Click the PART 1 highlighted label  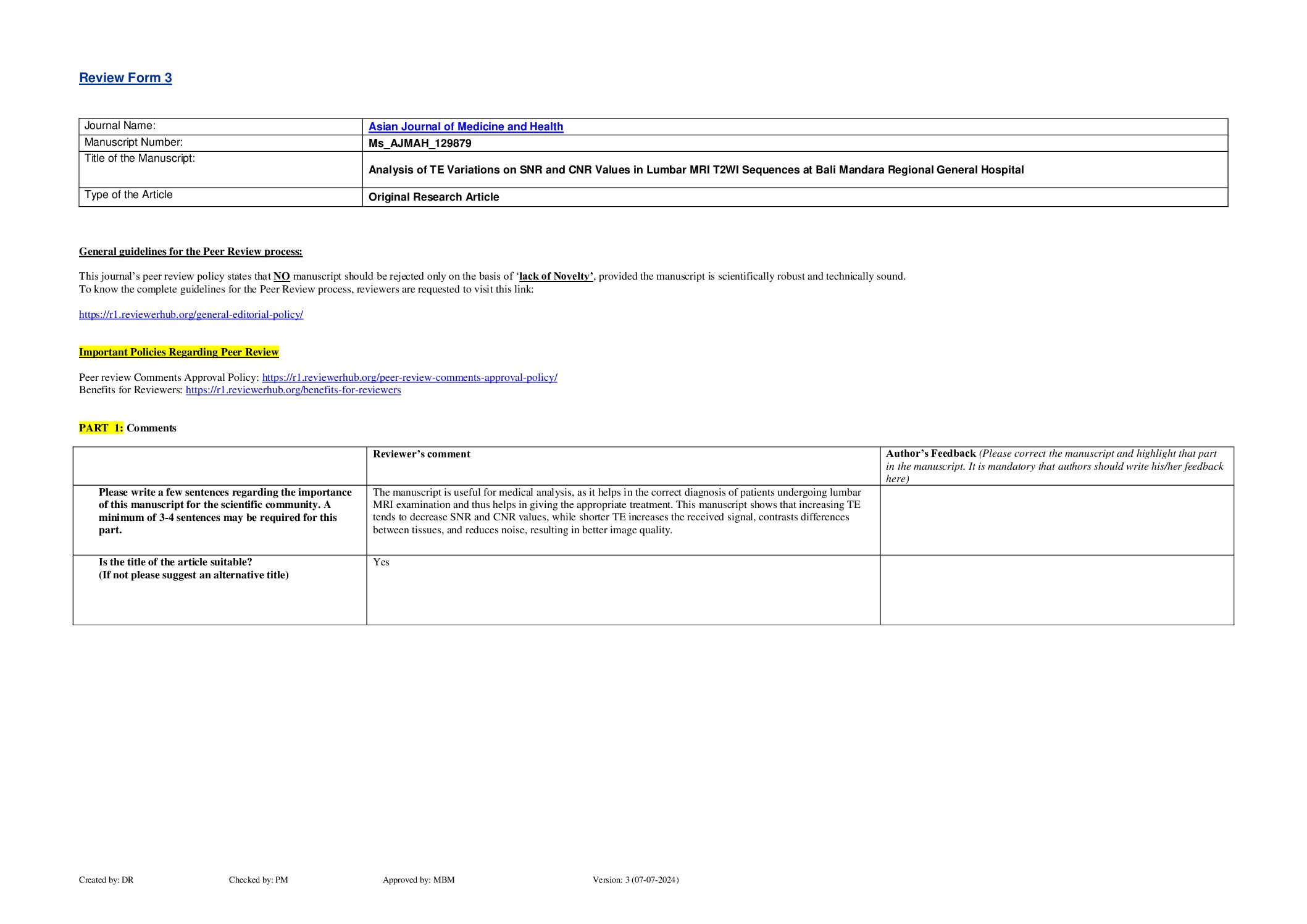(101, 428)
